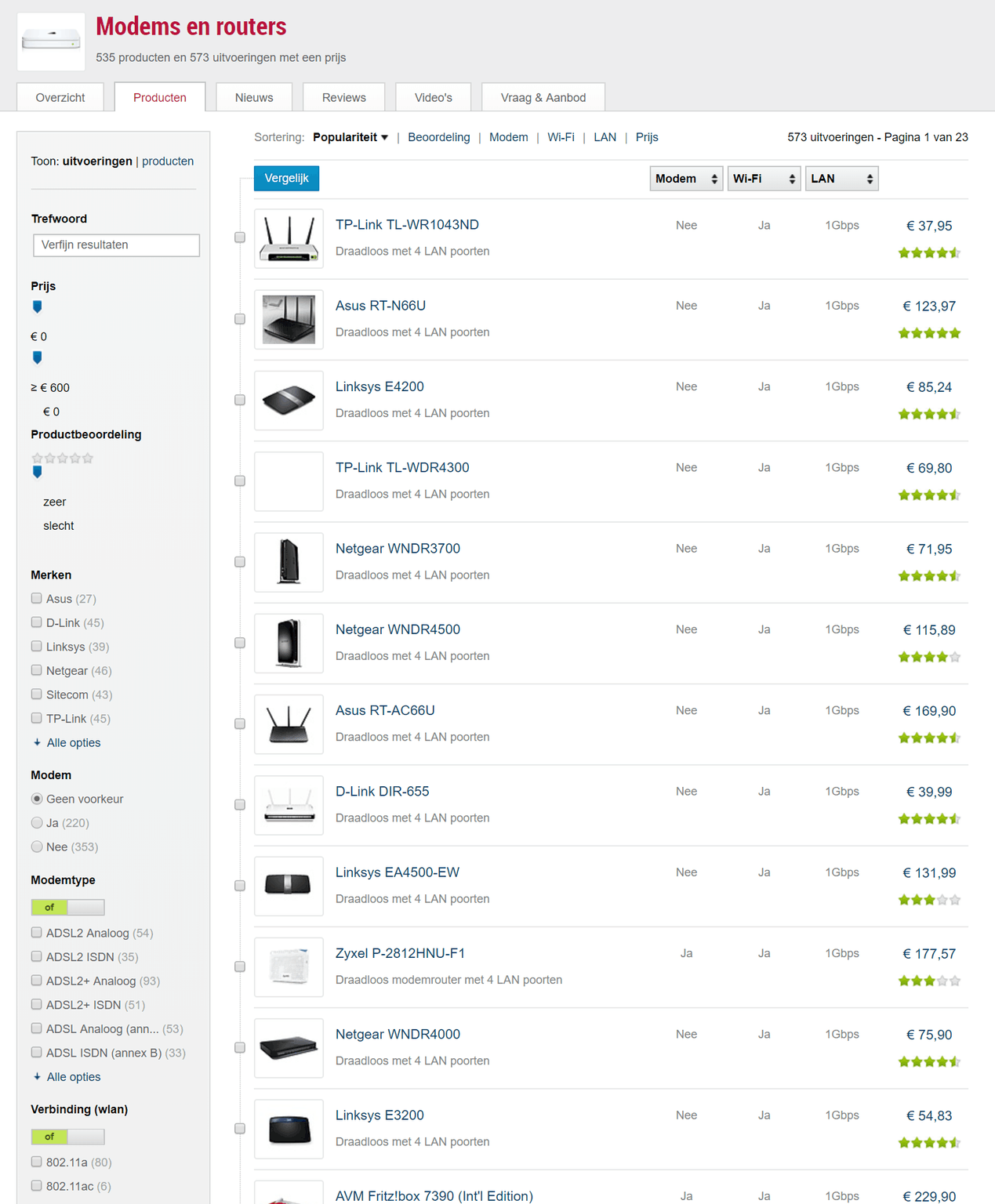Check the ADSL2 Analoog filter
The height and width of the screenshot is (1204, 995).
(x=37, y=932)
